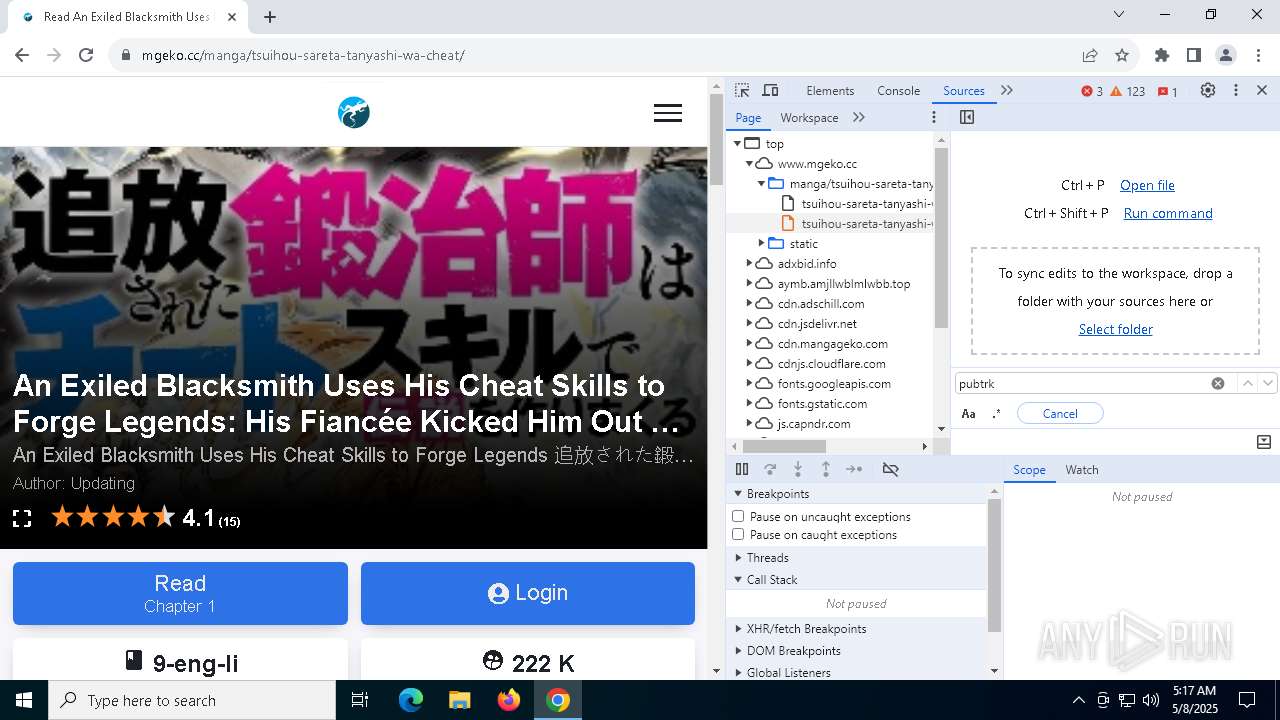The image size is (1280, 720).
Task: Collapse the top tree node
Action: [737, 144]
